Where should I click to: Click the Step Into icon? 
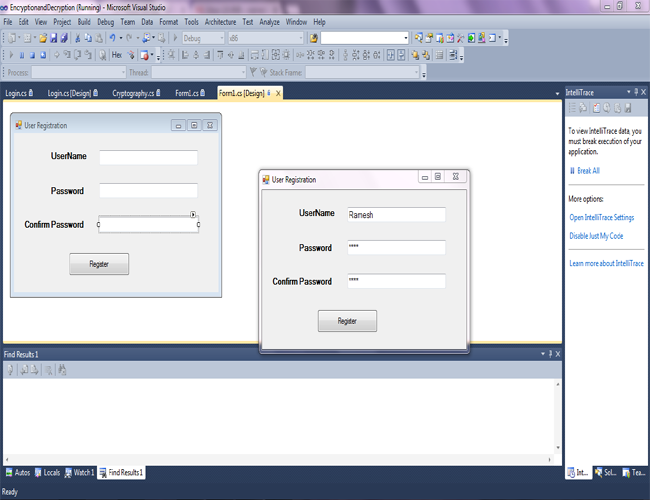tap(68, 55)
